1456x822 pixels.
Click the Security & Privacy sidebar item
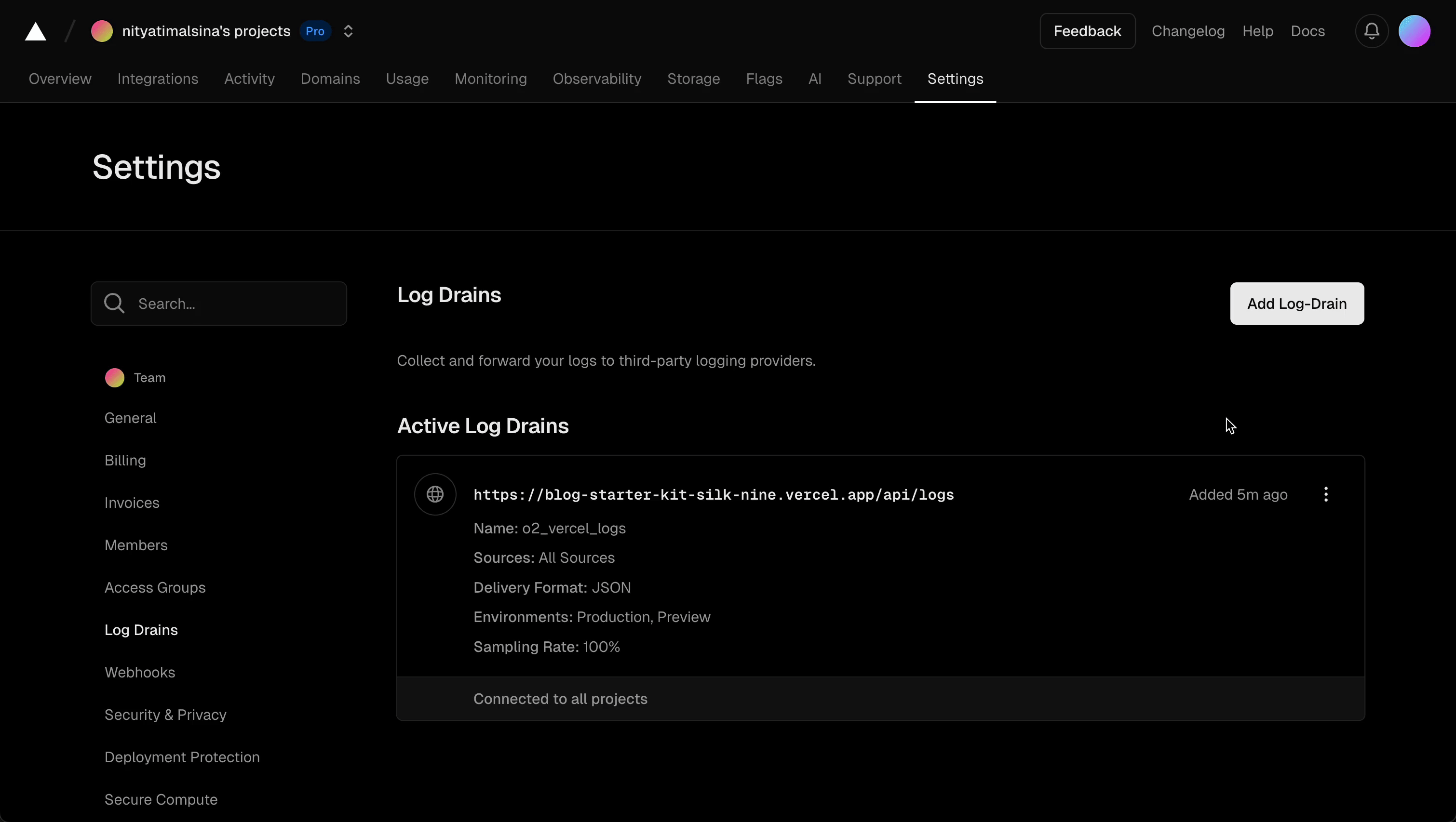(165, 714)
